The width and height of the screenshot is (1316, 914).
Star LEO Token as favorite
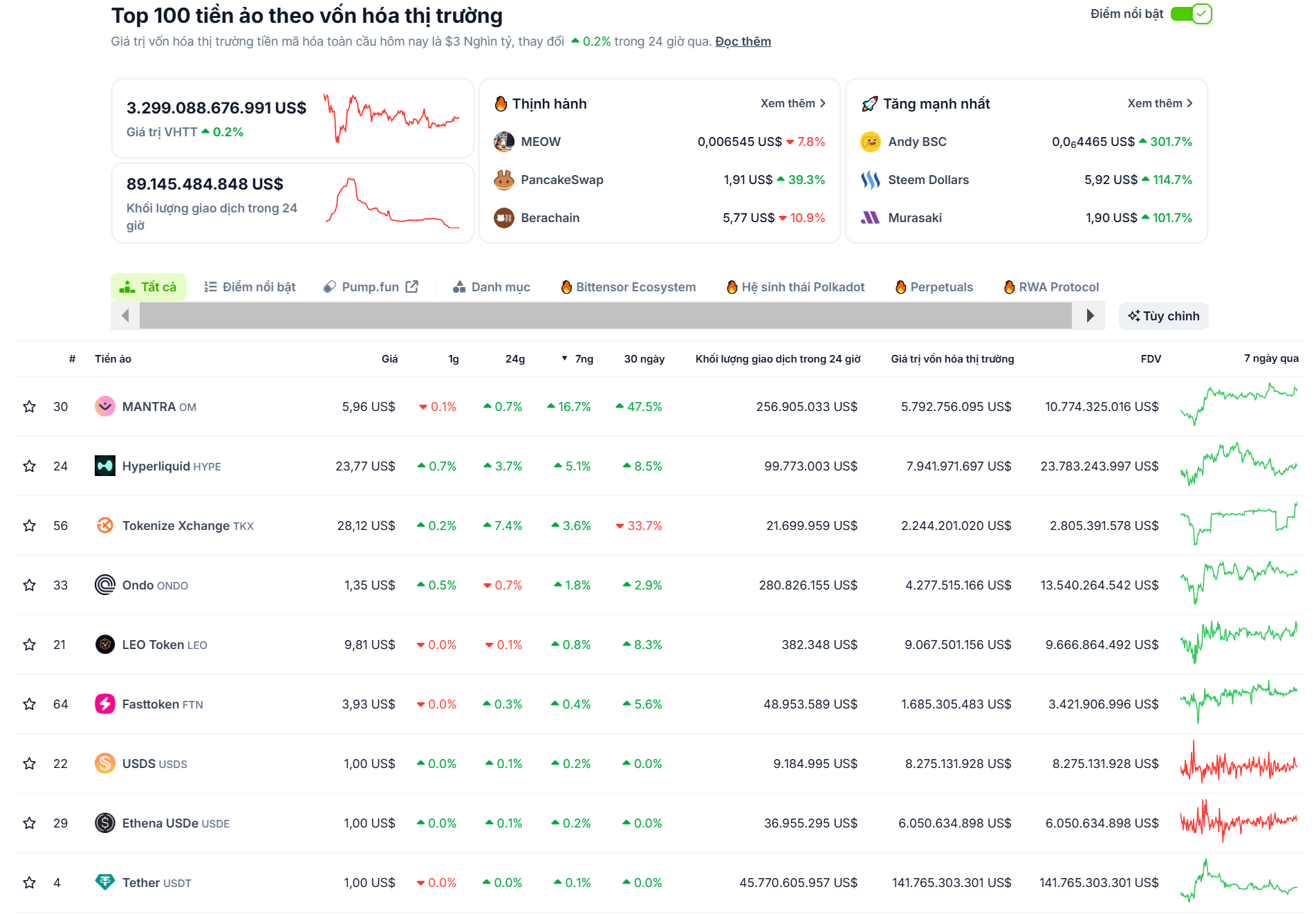29,645
